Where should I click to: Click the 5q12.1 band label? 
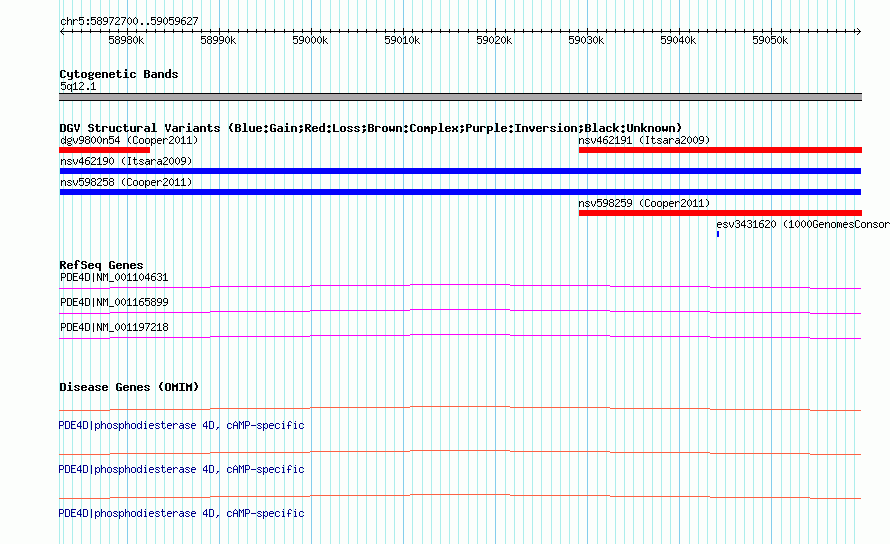pos(78,86)
